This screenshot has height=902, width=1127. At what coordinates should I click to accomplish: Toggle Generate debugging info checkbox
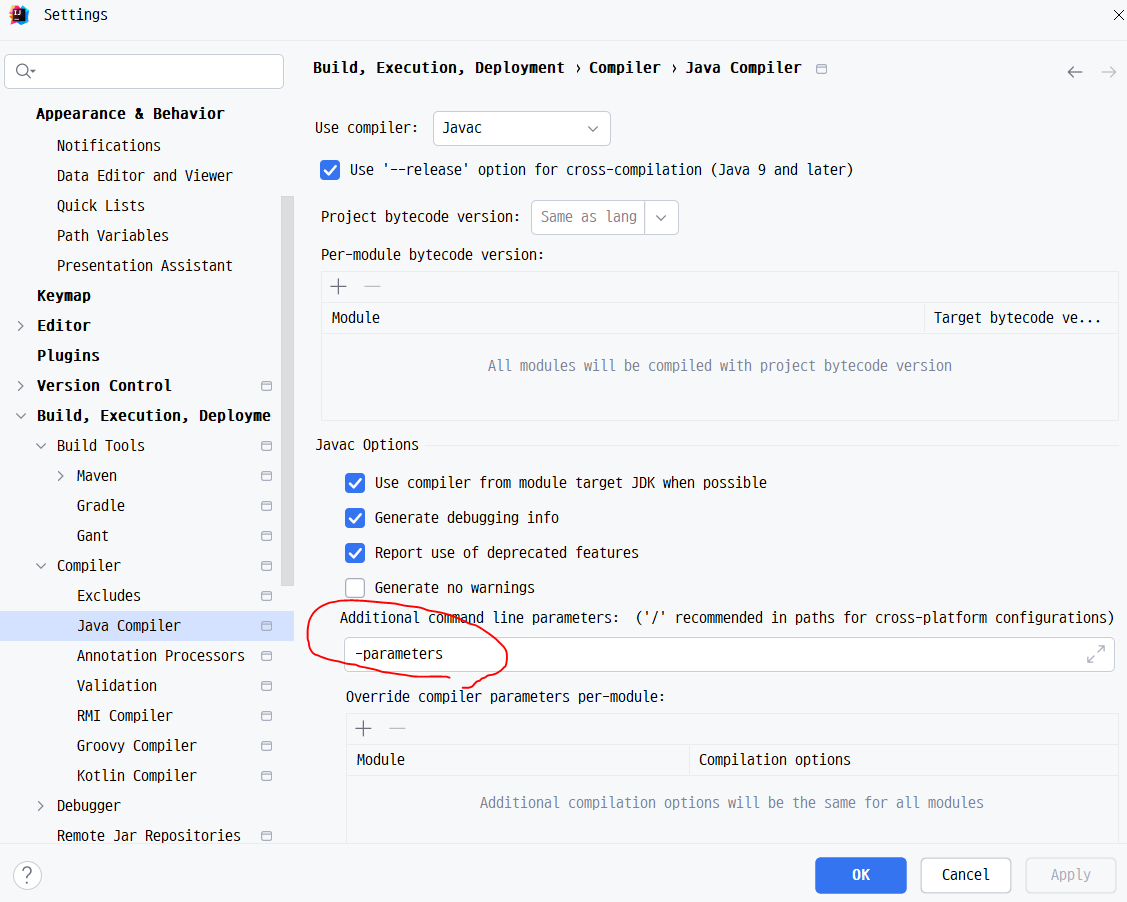pyautogui.click(x=355, y=518)
